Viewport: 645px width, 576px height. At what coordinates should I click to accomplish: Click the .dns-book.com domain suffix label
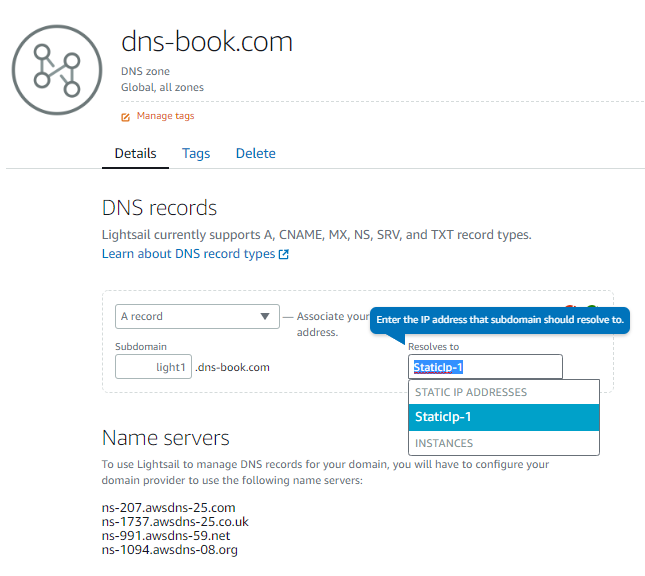pos(232,367)
